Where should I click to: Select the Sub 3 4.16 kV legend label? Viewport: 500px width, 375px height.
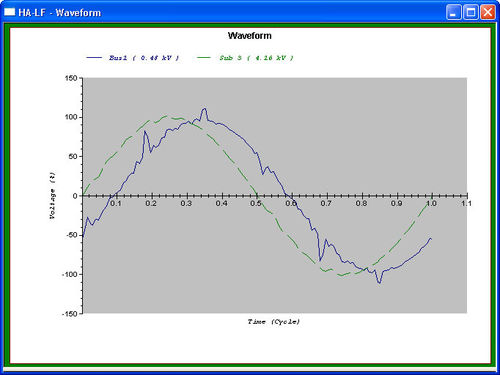coord(256,58)
